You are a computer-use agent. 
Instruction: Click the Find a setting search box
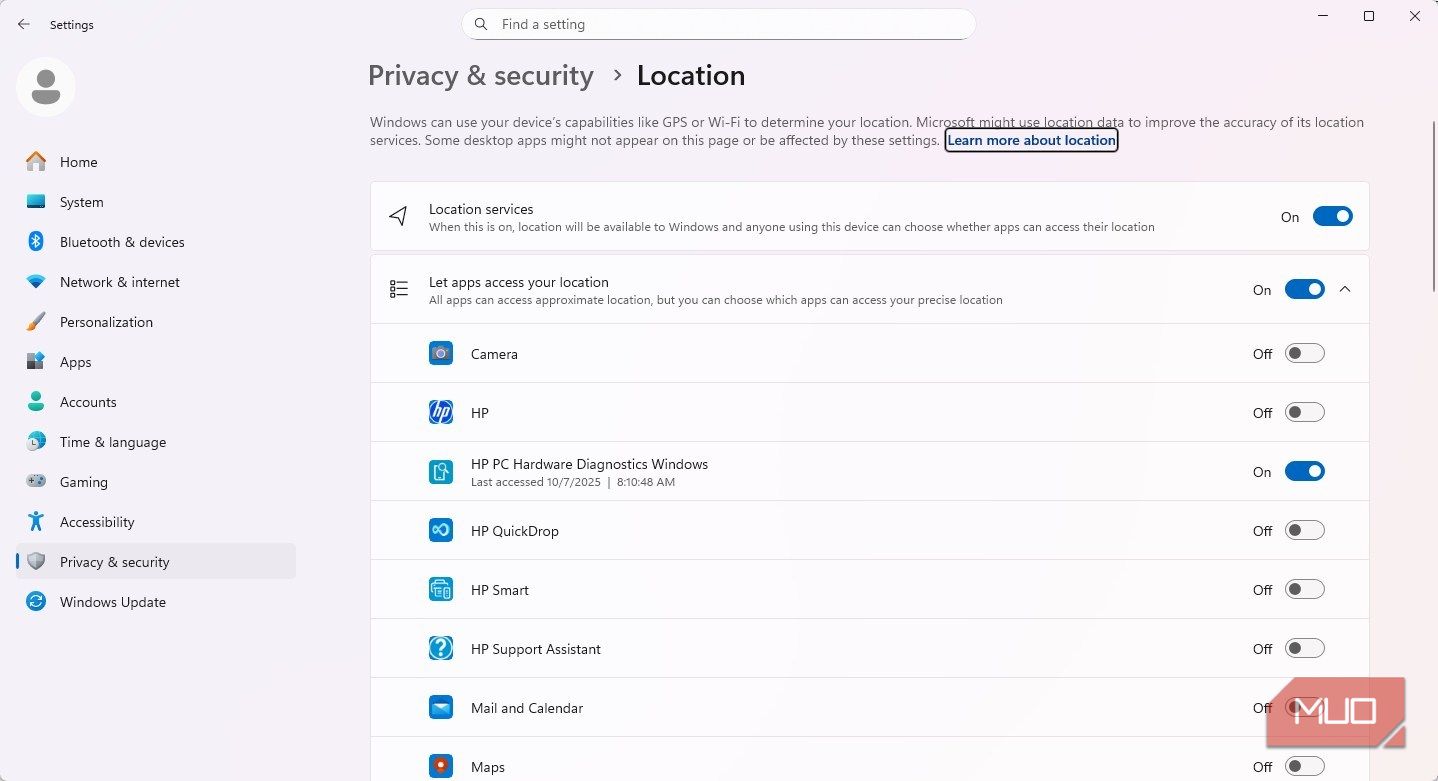(x=718, y=25)
